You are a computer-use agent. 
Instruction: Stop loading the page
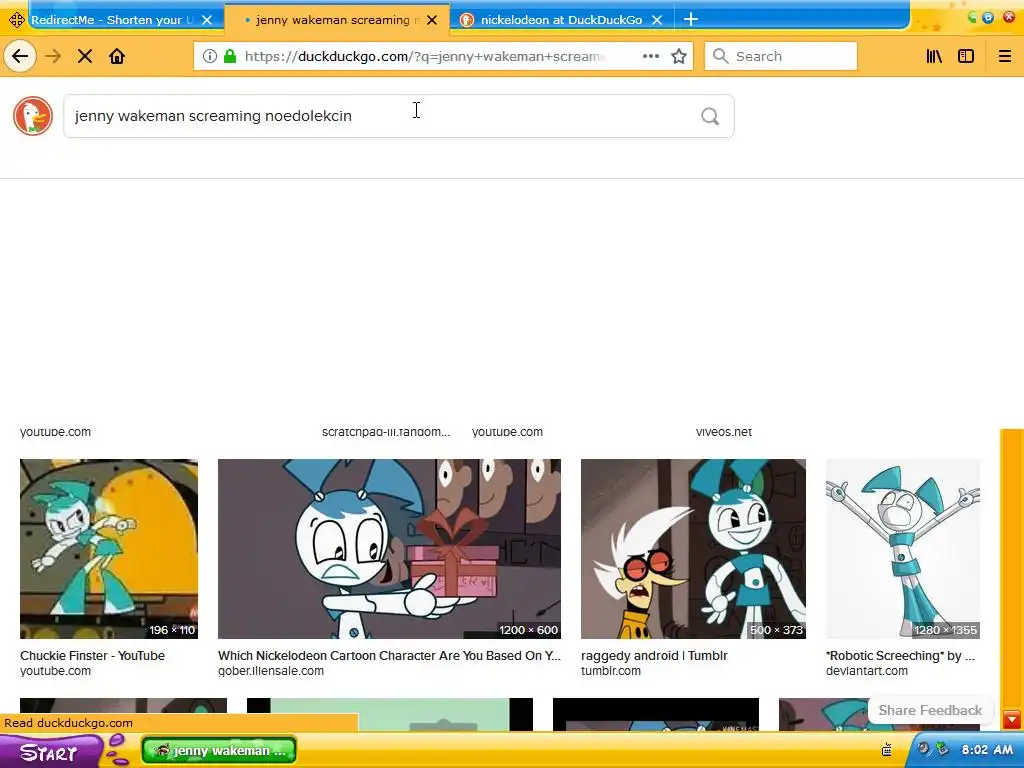point(85,56)
